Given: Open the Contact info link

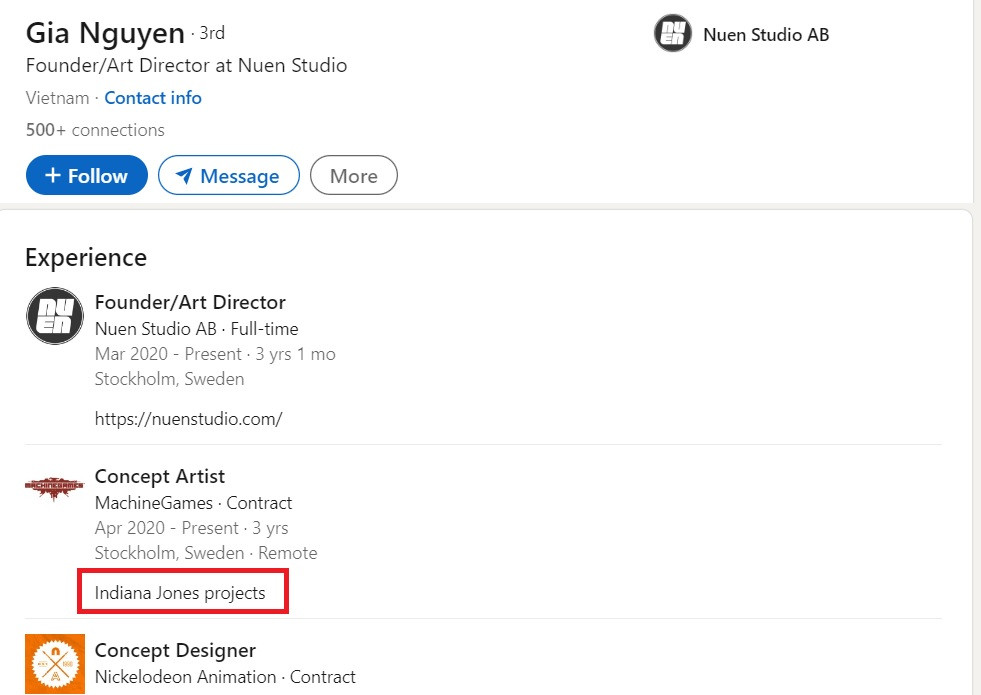Looking at the screenshot, I should [153, 98].
